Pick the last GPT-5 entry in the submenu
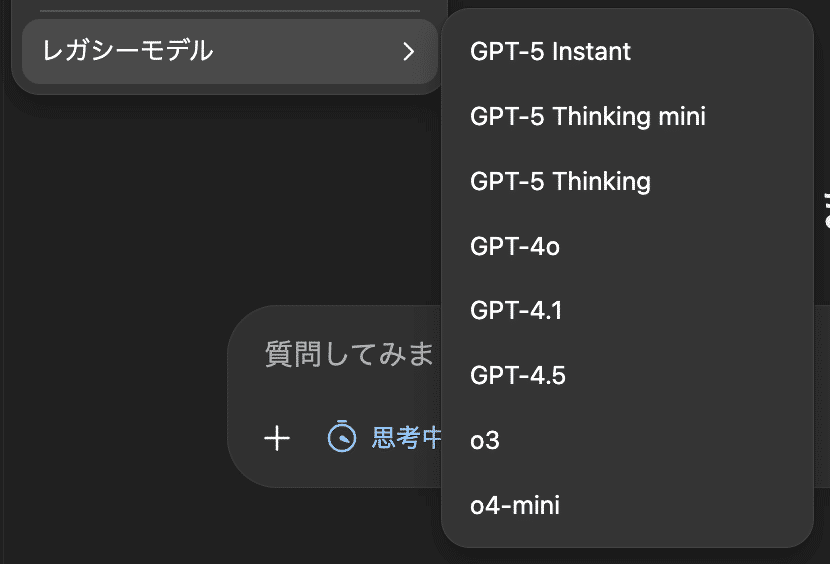Screen dimensions: 830x564 point(560,181)
